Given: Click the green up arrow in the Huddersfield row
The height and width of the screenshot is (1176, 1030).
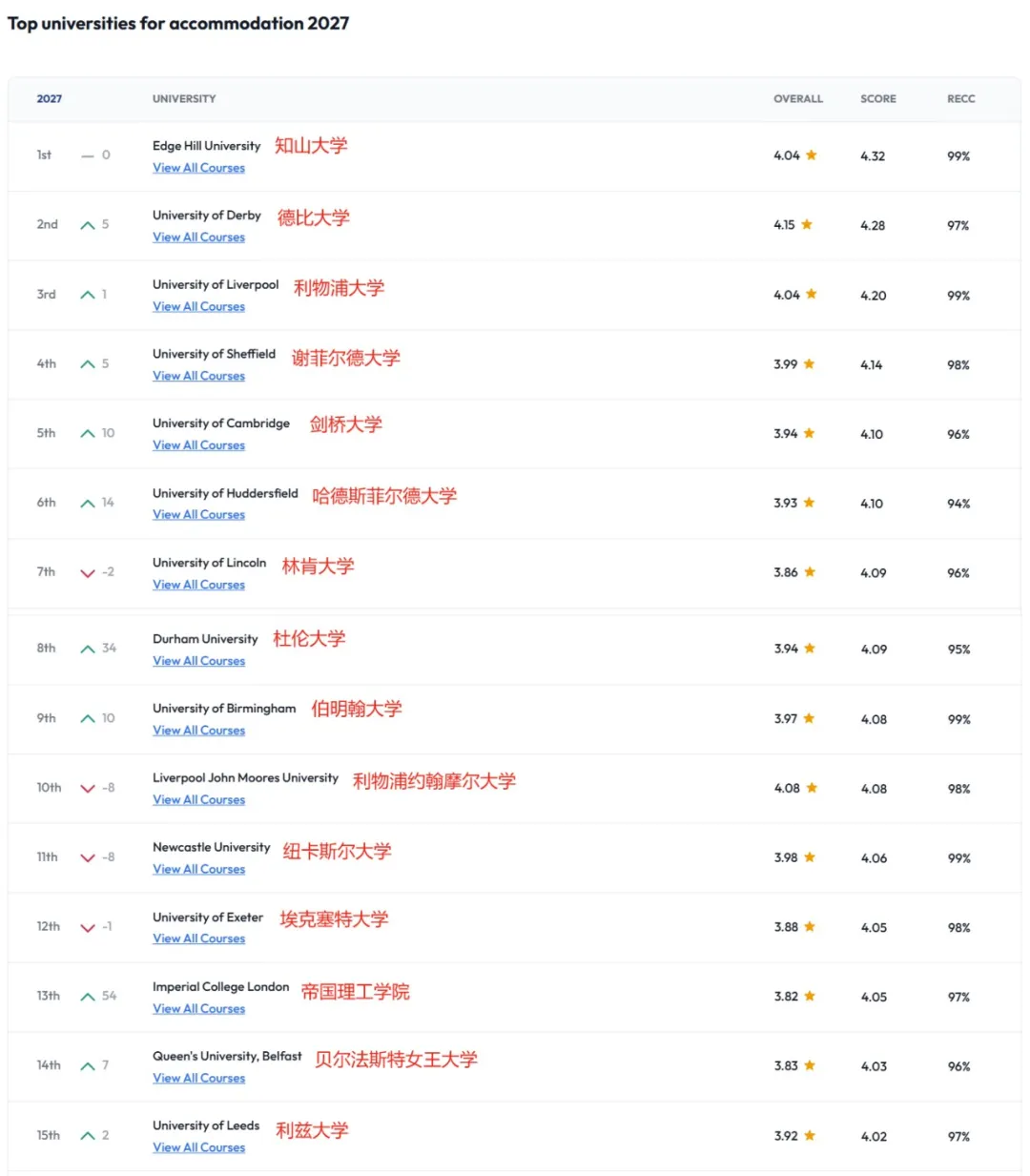Looking at the screenshot, I should (88, 504).
